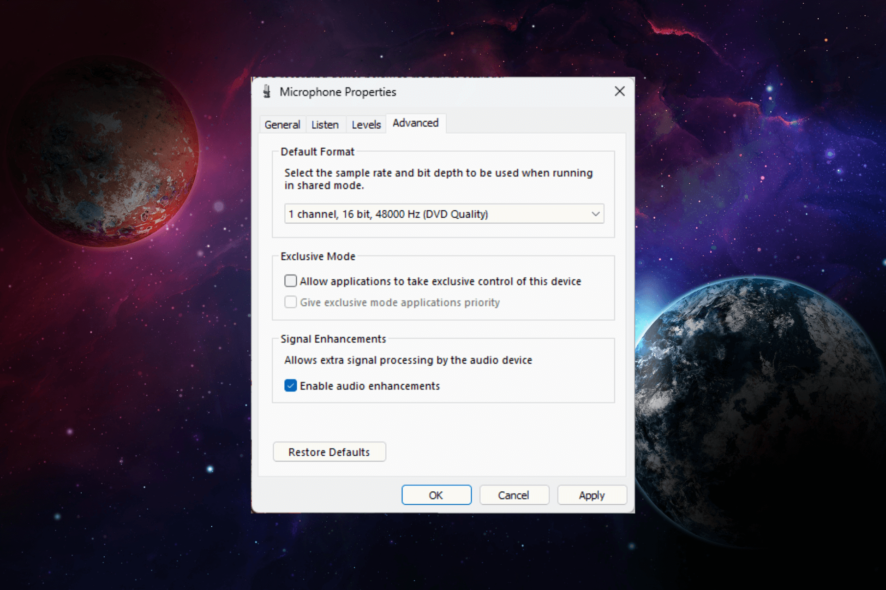Image resolution: width=886 pixels, height=590 pixels.
Task: Click the microphone icon in title bar
Action: pyautogui.click(x=267, y=92)
